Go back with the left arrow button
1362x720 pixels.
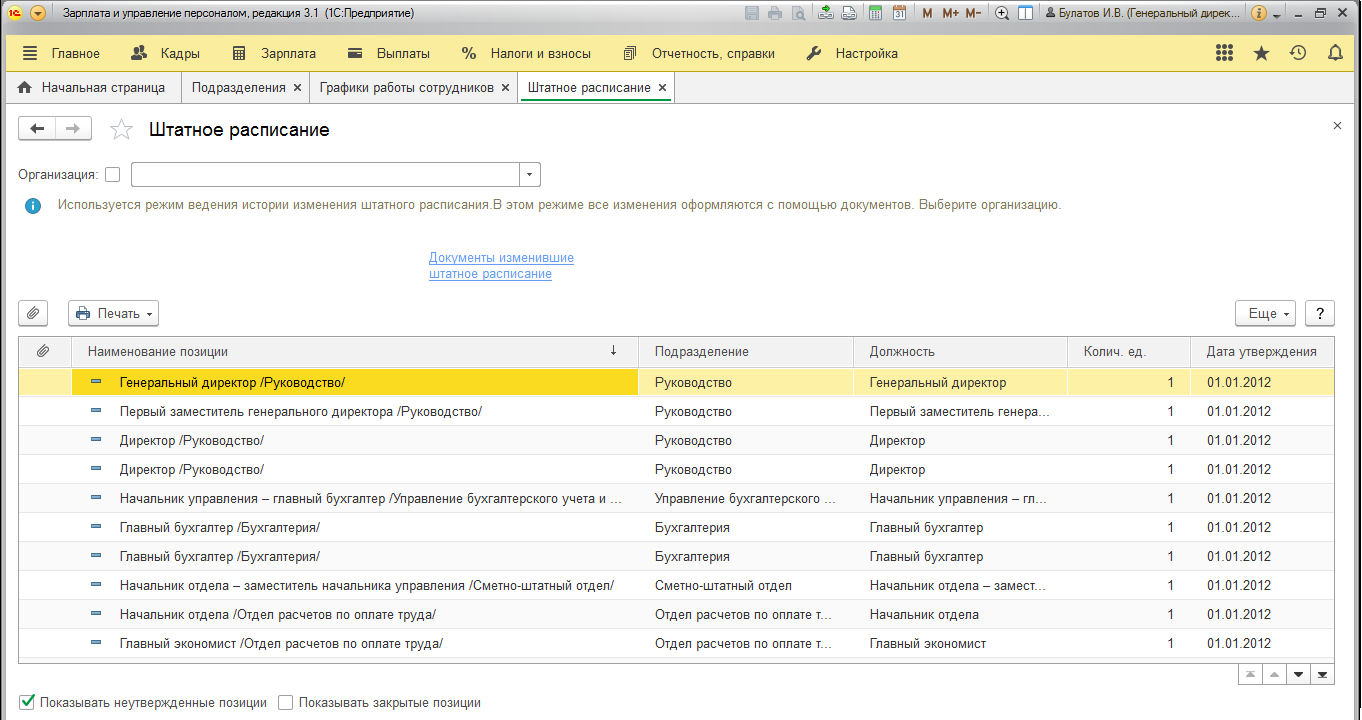pyautogui.click(x=38, y=128)
